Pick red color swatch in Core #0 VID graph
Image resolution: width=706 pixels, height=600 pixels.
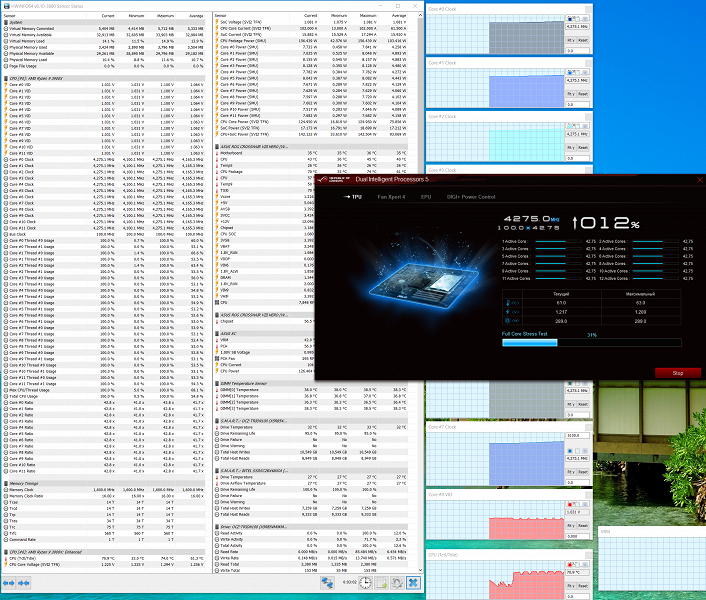[x=570, y=504]
